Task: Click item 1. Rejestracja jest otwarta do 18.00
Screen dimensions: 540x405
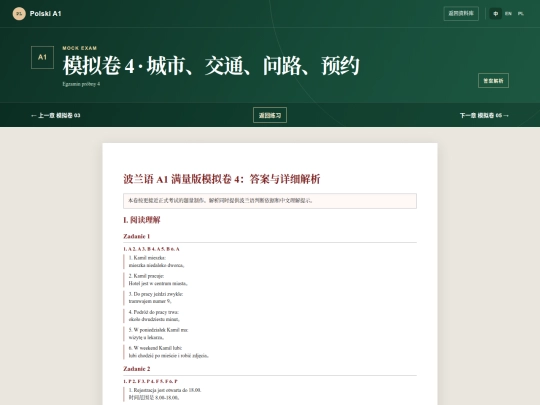Action: click(165, 390)
